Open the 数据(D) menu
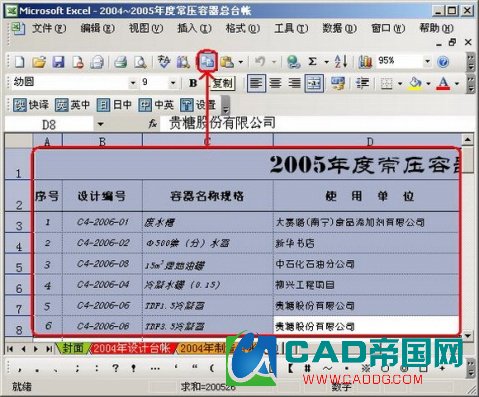This screenshot has width=479, height=397. (x=339, y=29)
